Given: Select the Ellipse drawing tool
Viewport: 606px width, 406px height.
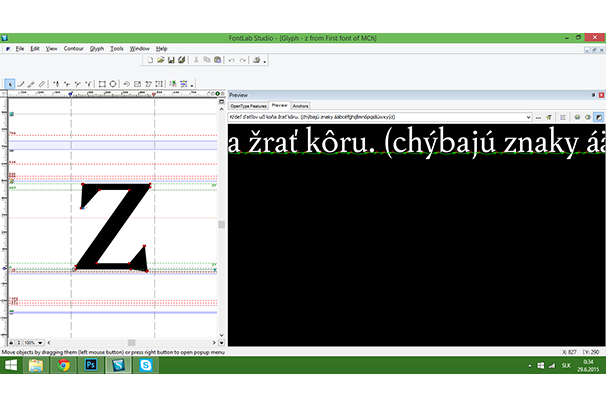Looking at the screenshot, I should 112,84.
